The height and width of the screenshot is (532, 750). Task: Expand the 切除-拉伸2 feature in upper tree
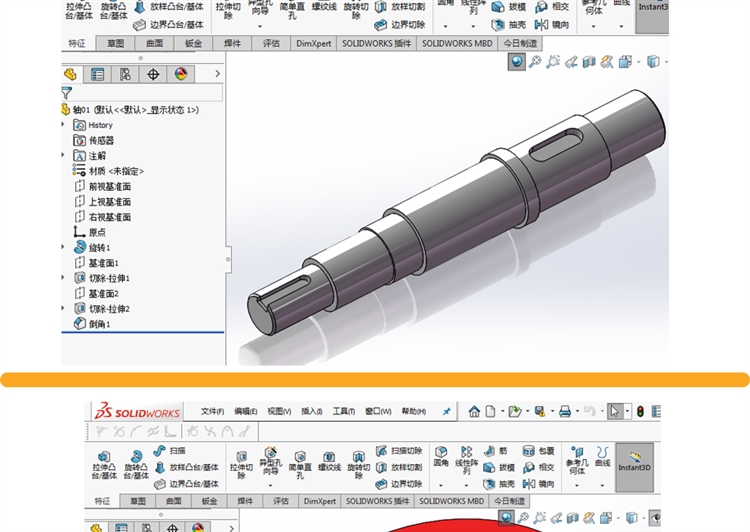(x=63, y=309)
